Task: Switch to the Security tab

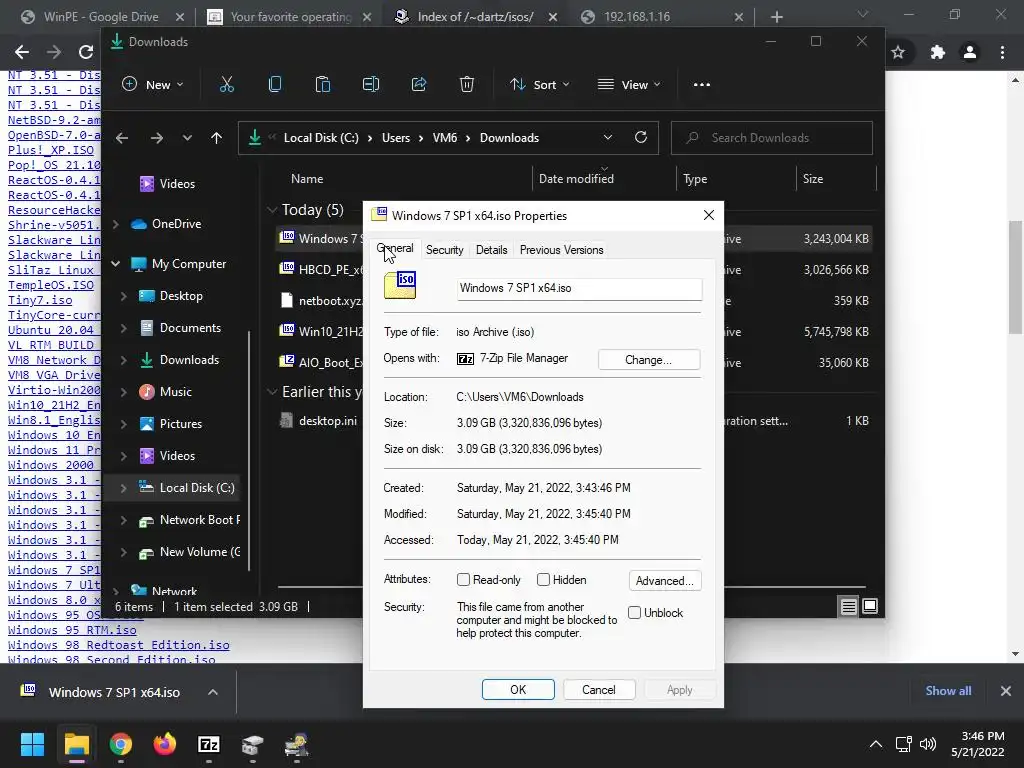Action: pyautogui.click(x=445, y=250)
